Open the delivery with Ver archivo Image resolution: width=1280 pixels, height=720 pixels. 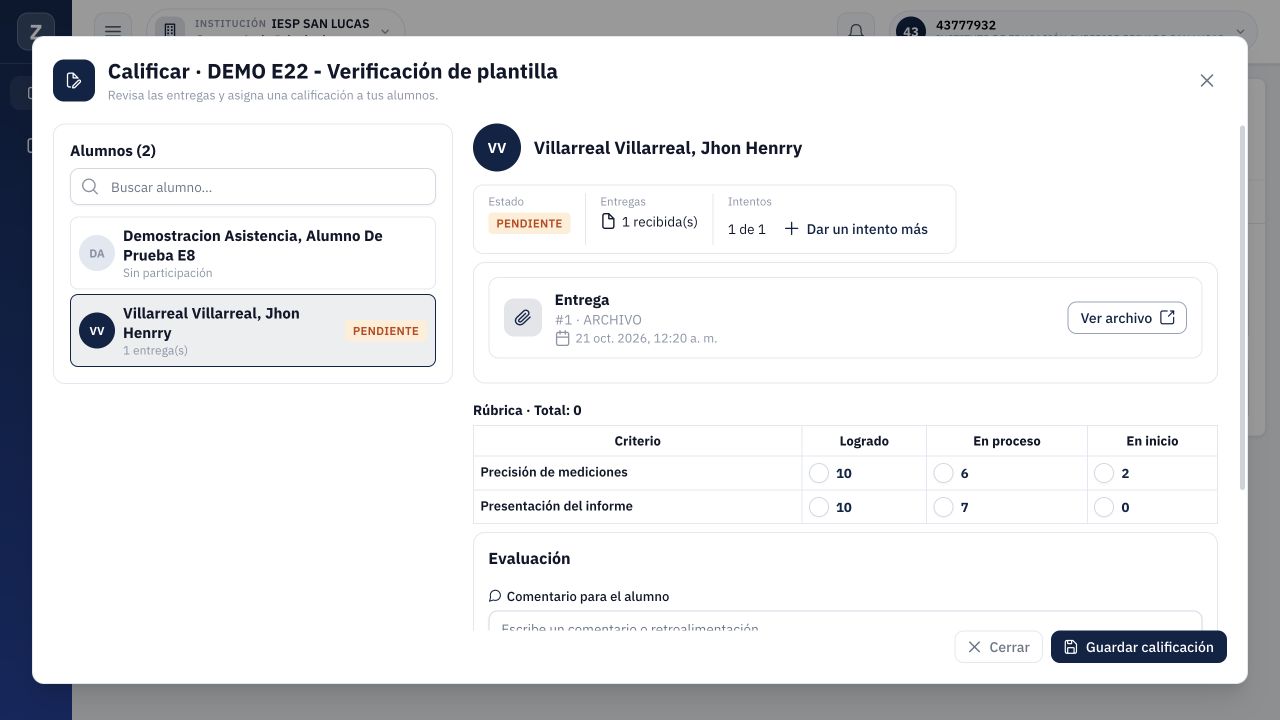(x=1127, y=318)
